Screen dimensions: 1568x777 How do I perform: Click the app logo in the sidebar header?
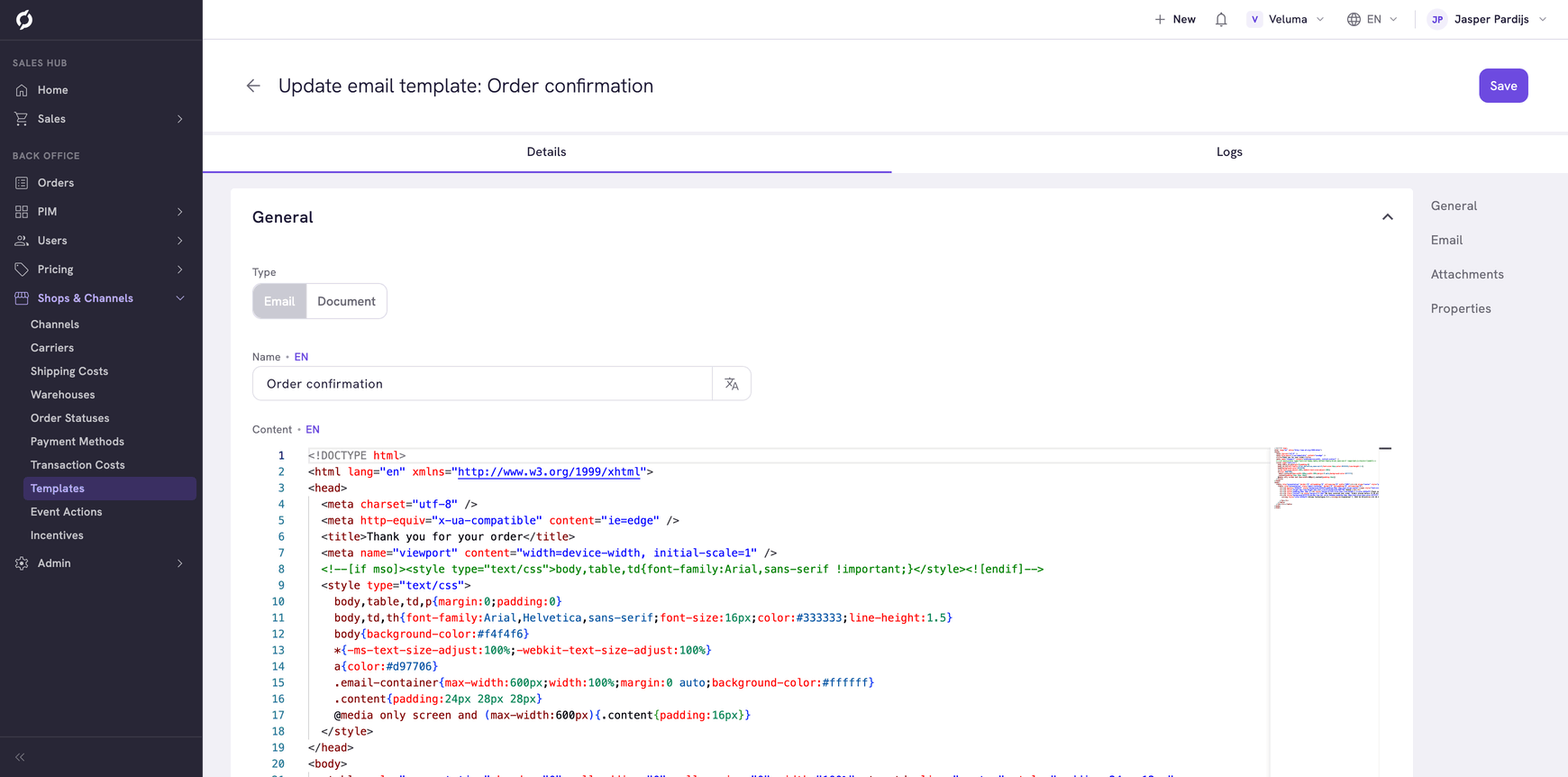click(24, 20)
